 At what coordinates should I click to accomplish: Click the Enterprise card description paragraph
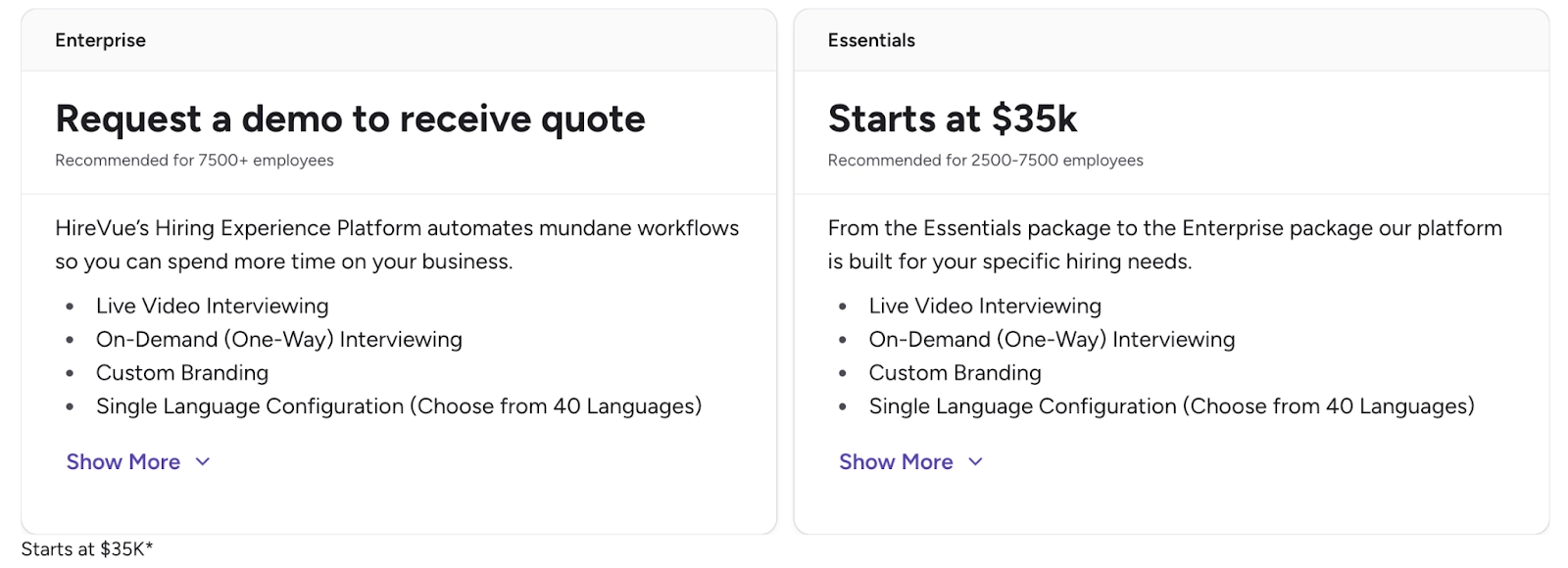tap(396, 244)
